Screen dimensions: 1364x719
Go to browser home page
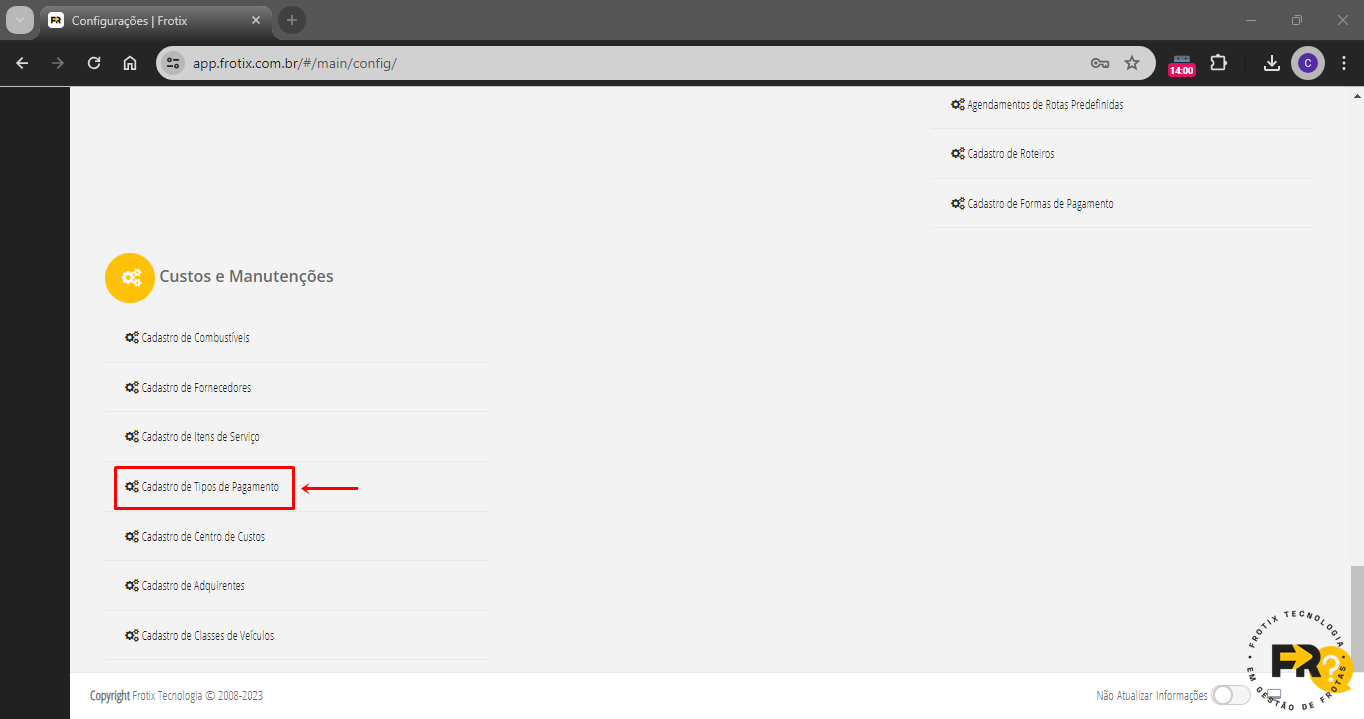click(130, 63)
